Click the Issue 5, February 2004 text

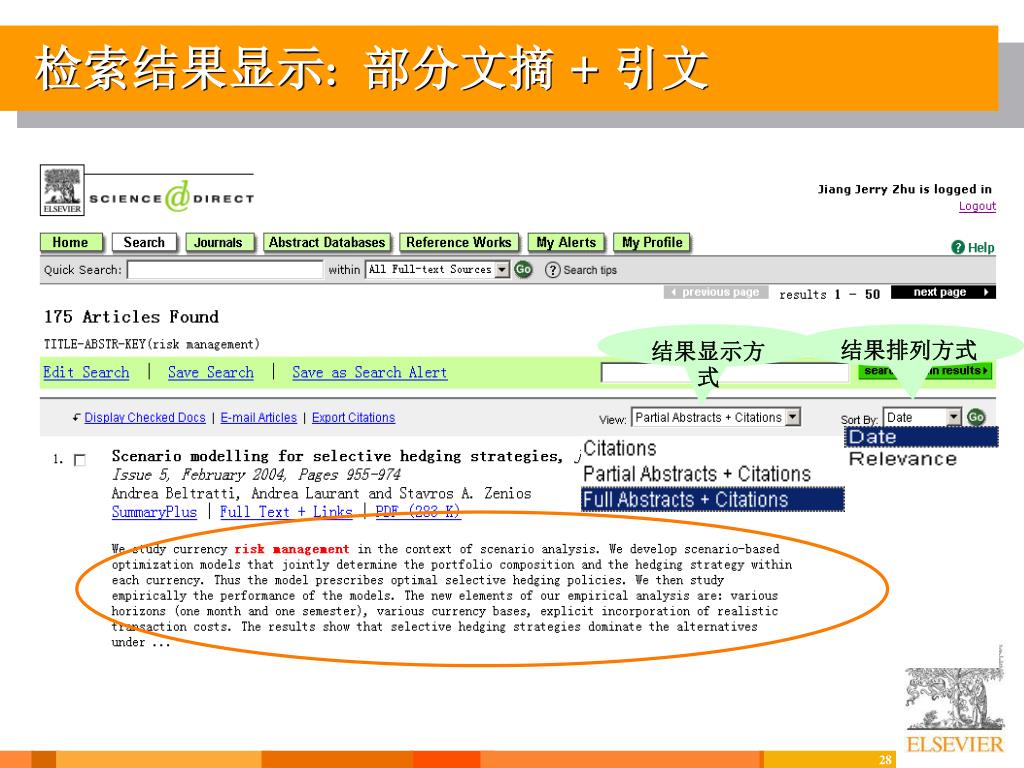point(256,475)
